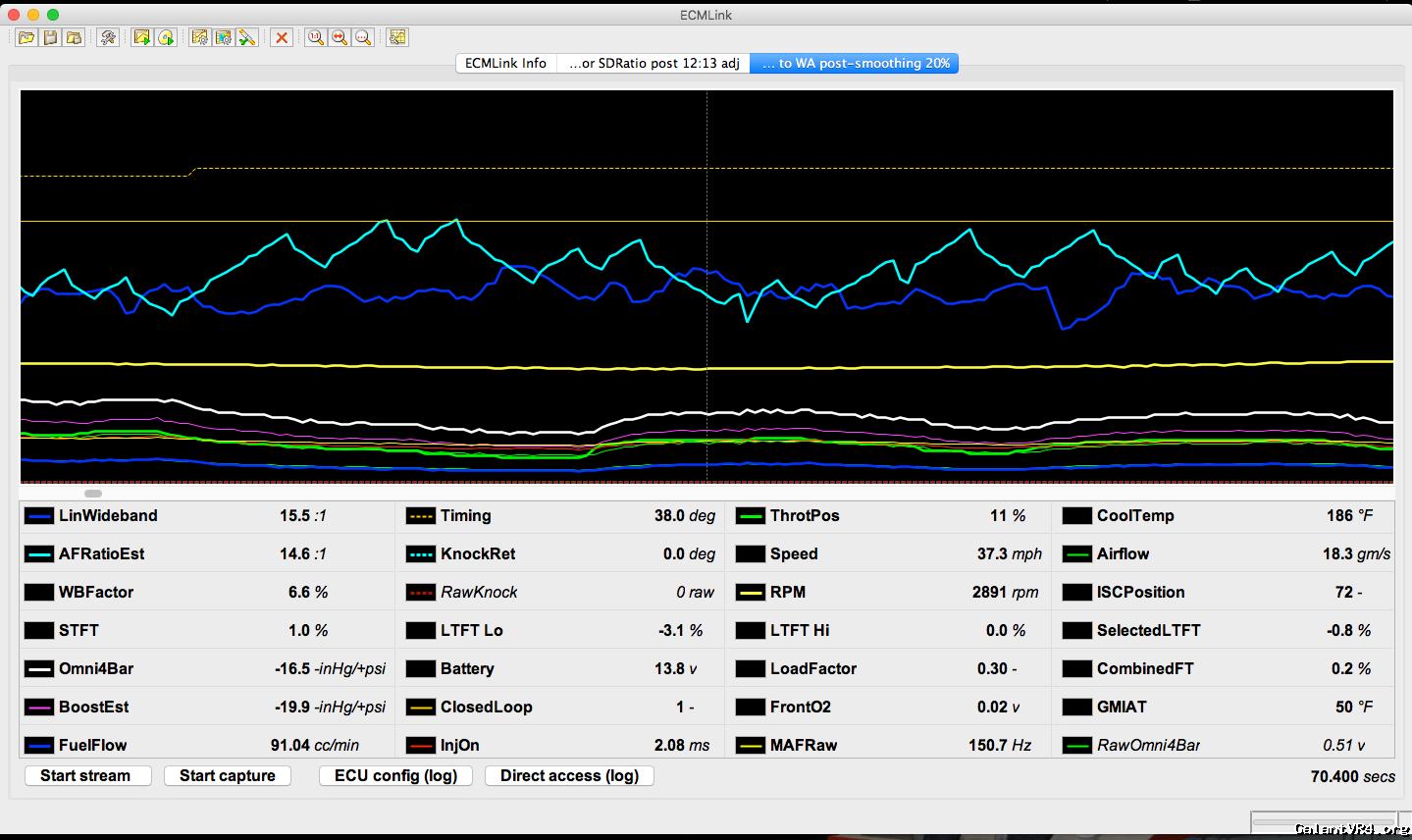Open the preferences wrench tool icon
The height and width of the screenshot is (840, 1412).
[108, 37]
